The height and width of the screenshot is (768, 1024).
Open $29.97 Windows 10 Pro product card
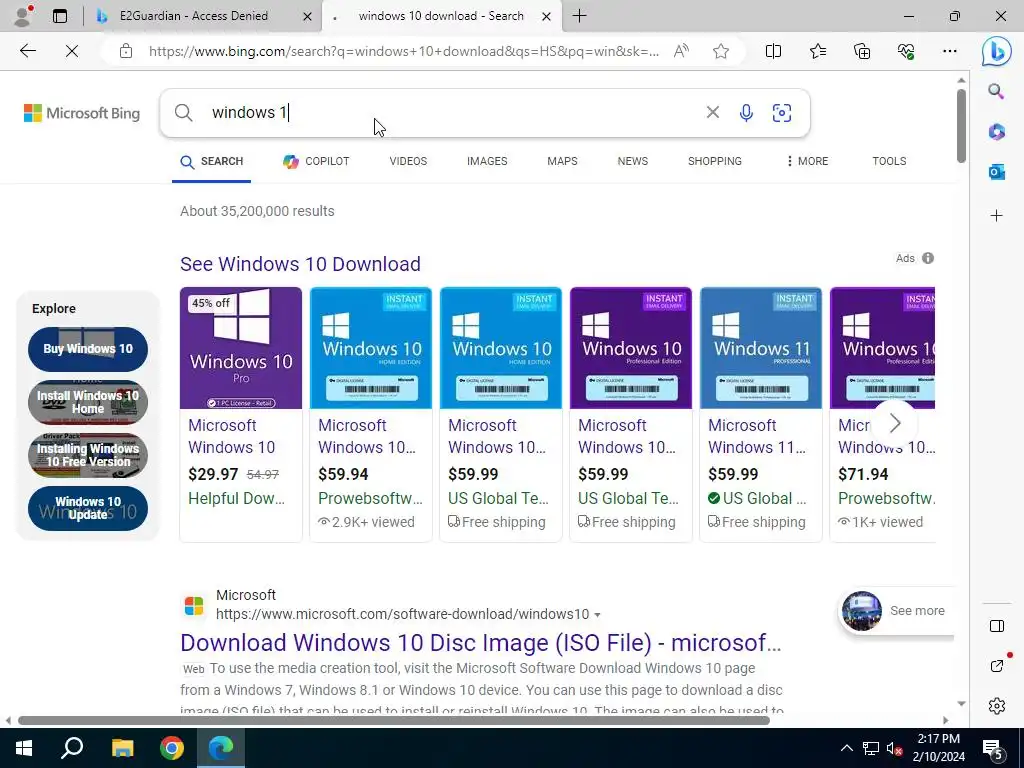[241, 414]
